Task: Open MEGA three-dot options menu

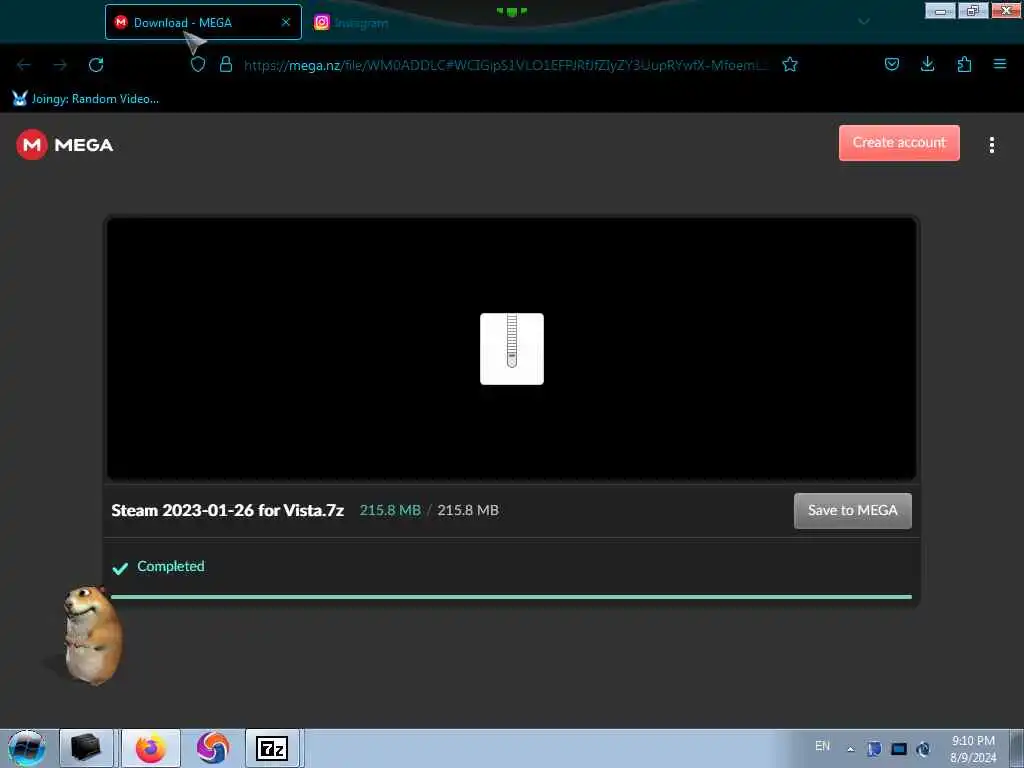Action: (x=991, y=145)
